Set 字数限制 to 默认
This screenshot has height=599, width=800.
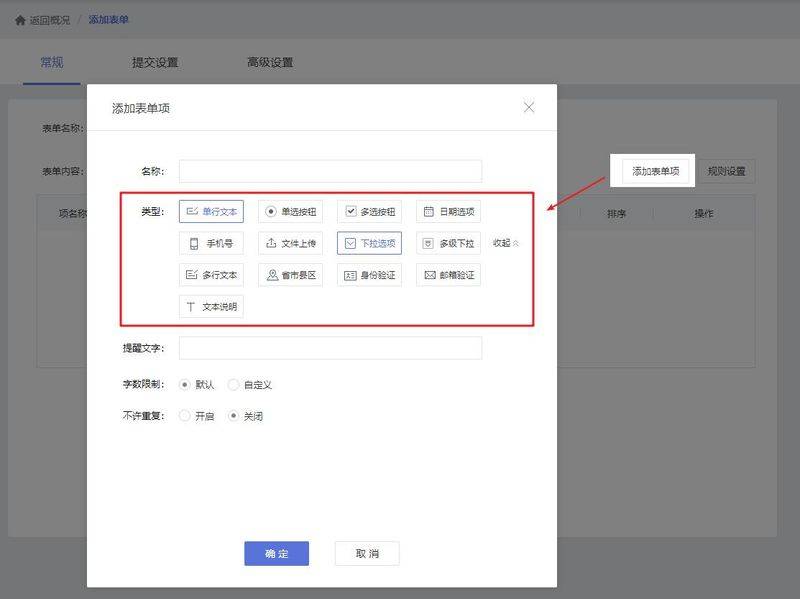click(185, 384)
